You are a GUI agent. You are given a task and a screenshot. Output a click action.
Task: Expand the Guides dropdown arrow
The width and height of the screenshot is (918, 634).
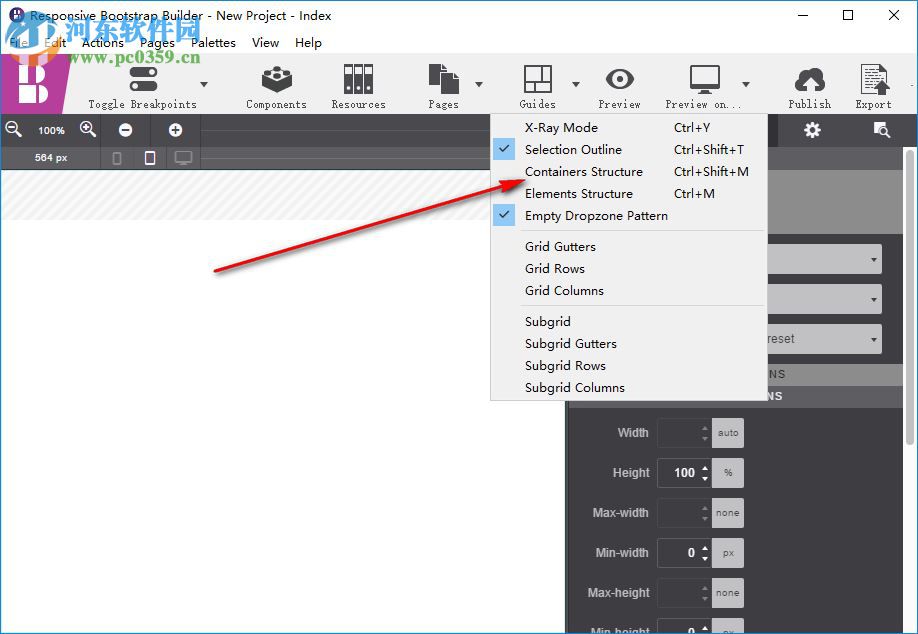point(576,84)
